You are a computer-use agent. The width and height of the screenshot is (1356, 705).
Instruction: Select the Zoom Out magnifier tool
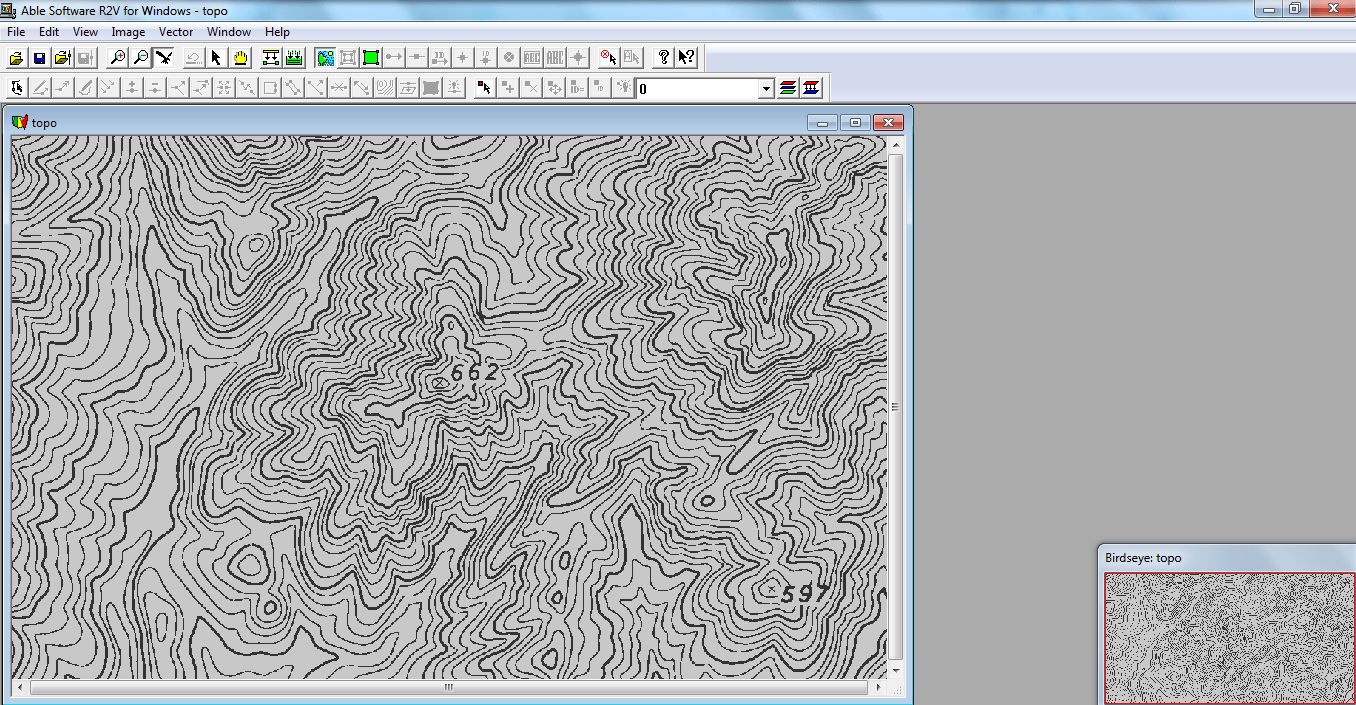click(141, 58)
